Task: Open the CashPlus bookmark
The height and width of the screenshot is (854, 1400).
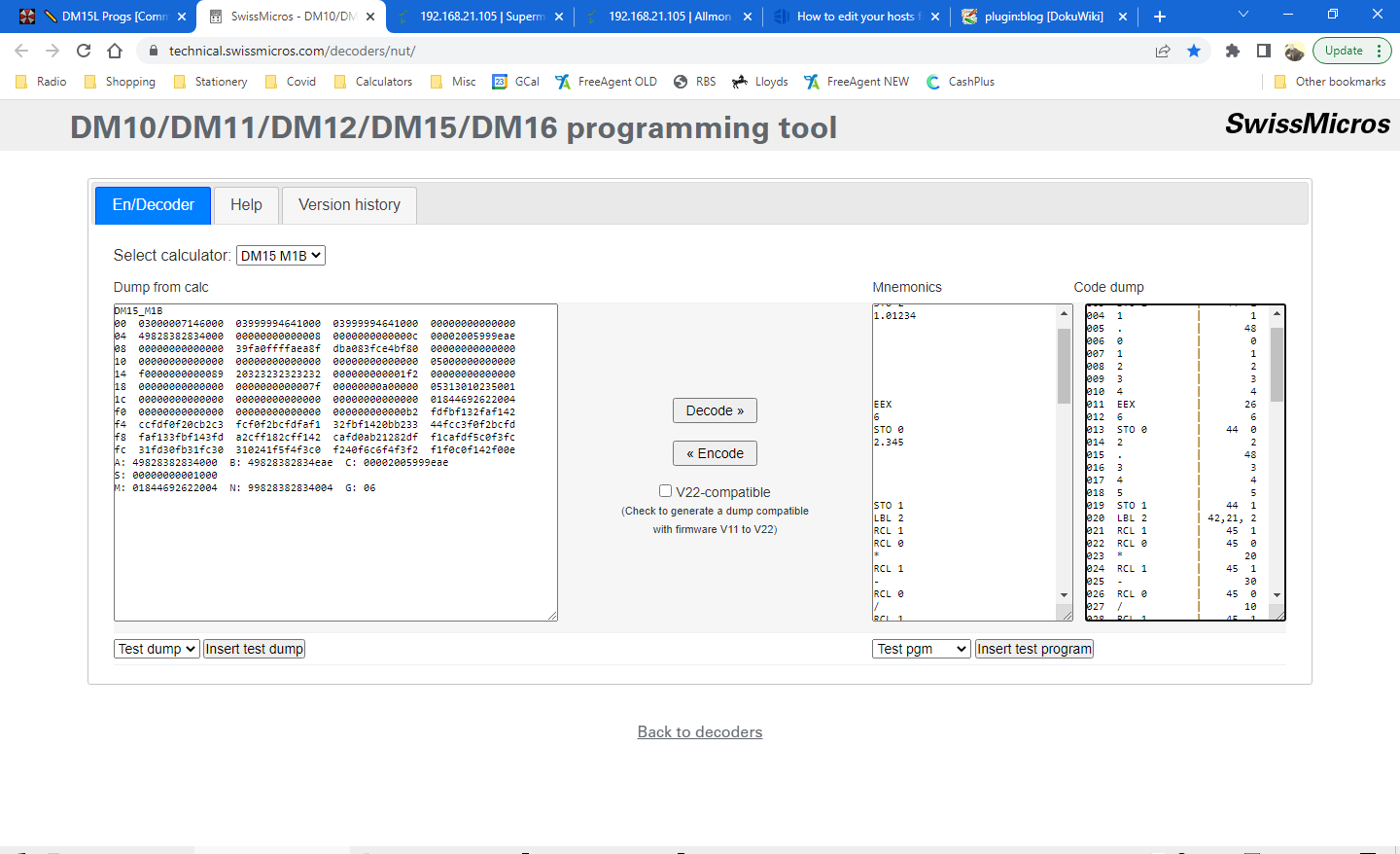Action: (x=960, y=82)
